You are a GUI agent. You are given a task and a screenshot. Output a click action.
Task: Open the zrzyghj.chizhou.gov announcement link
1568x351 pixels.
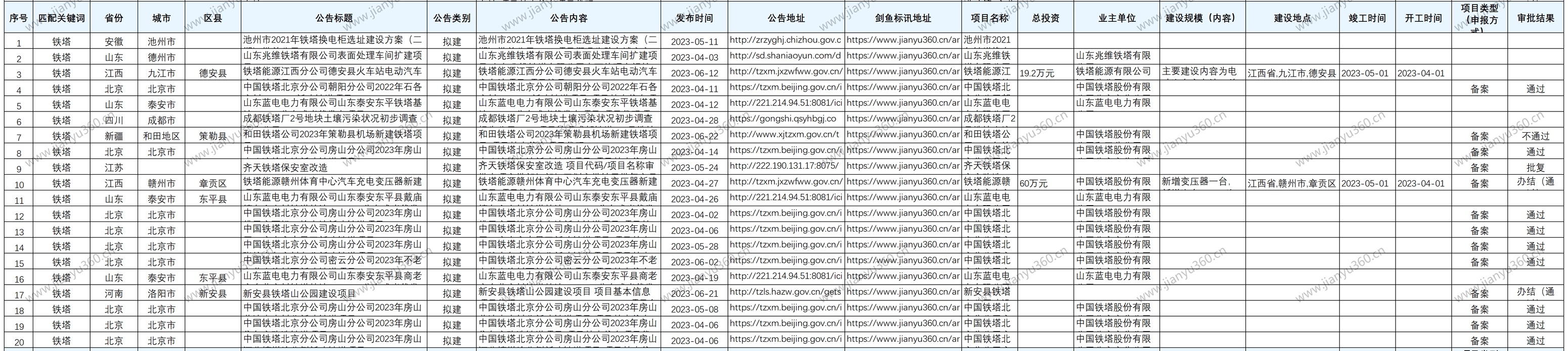coord(786,40)
